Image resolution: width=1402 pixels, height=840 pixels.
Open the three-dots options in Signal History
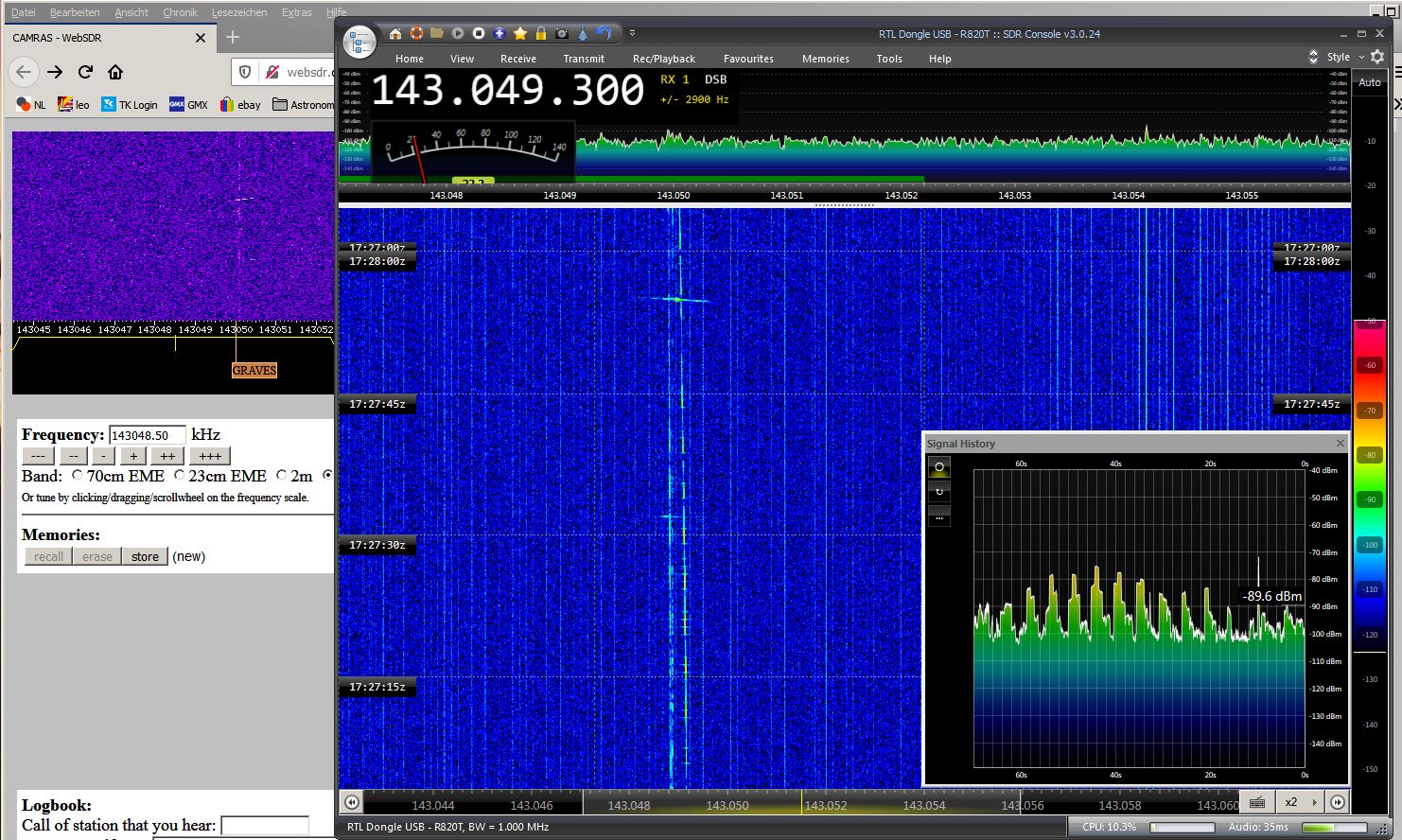point(939,516)
